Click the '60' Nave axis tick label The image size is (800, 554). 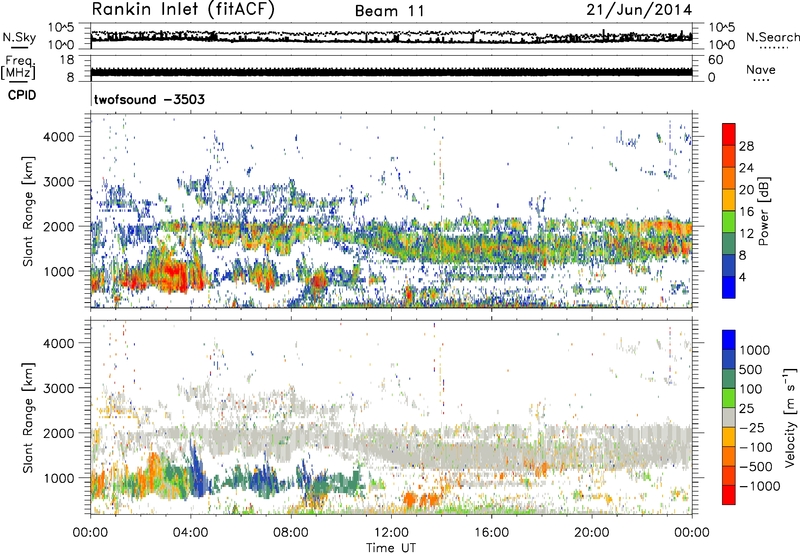715,60
